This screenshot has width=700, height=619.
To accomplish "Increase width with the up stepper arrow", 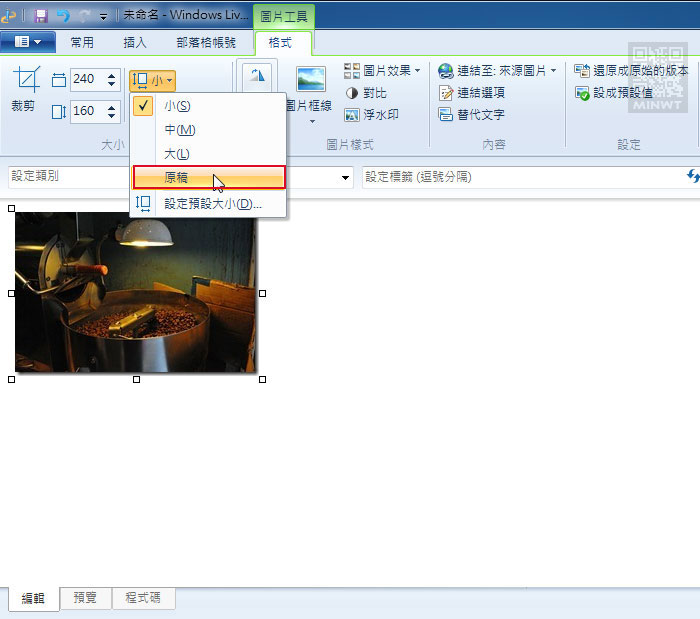I will click(x=112, y=75).
